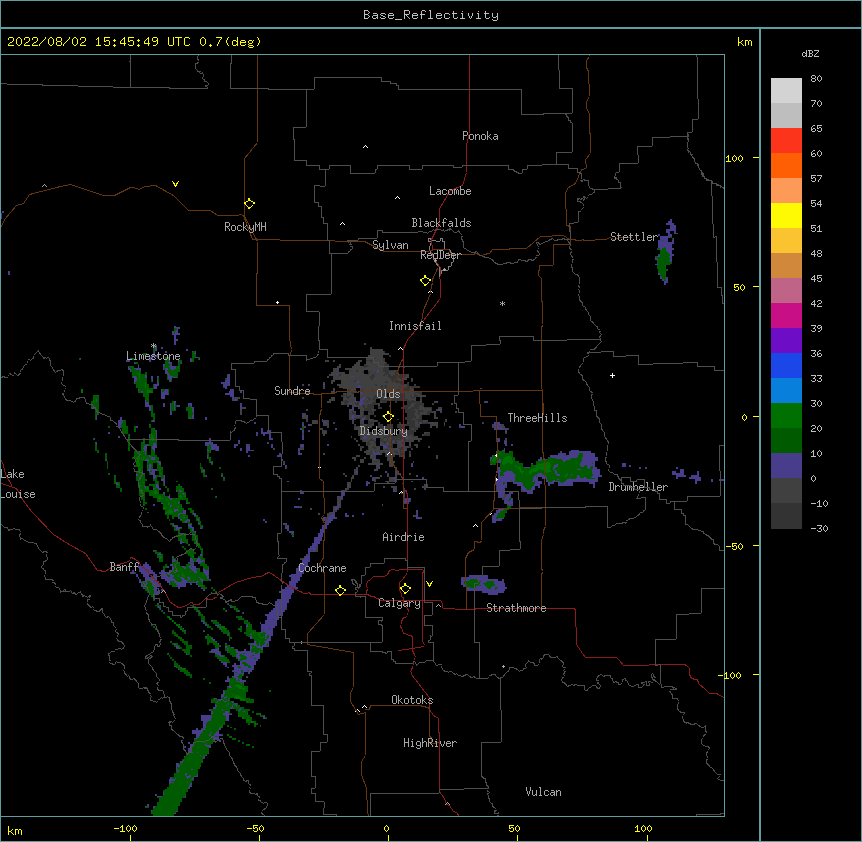Click the small echo cell above Strathmore
862x842 pixels.
click(483, 584)
